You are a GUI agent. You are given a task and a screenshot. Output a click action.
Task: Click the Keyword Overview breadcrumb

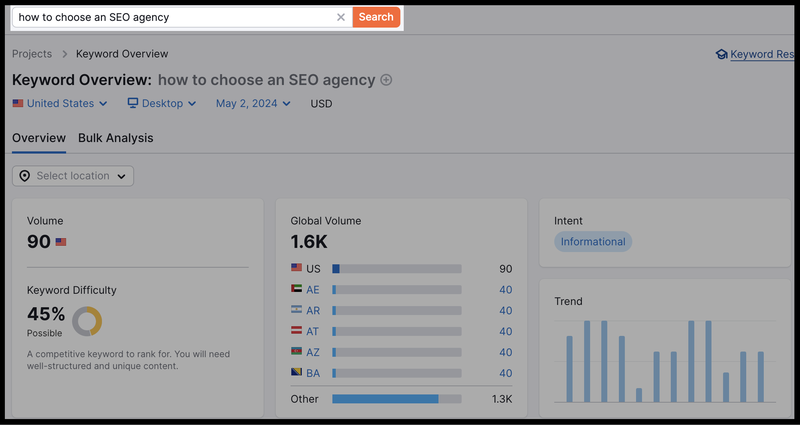click(x=122, y=54)
